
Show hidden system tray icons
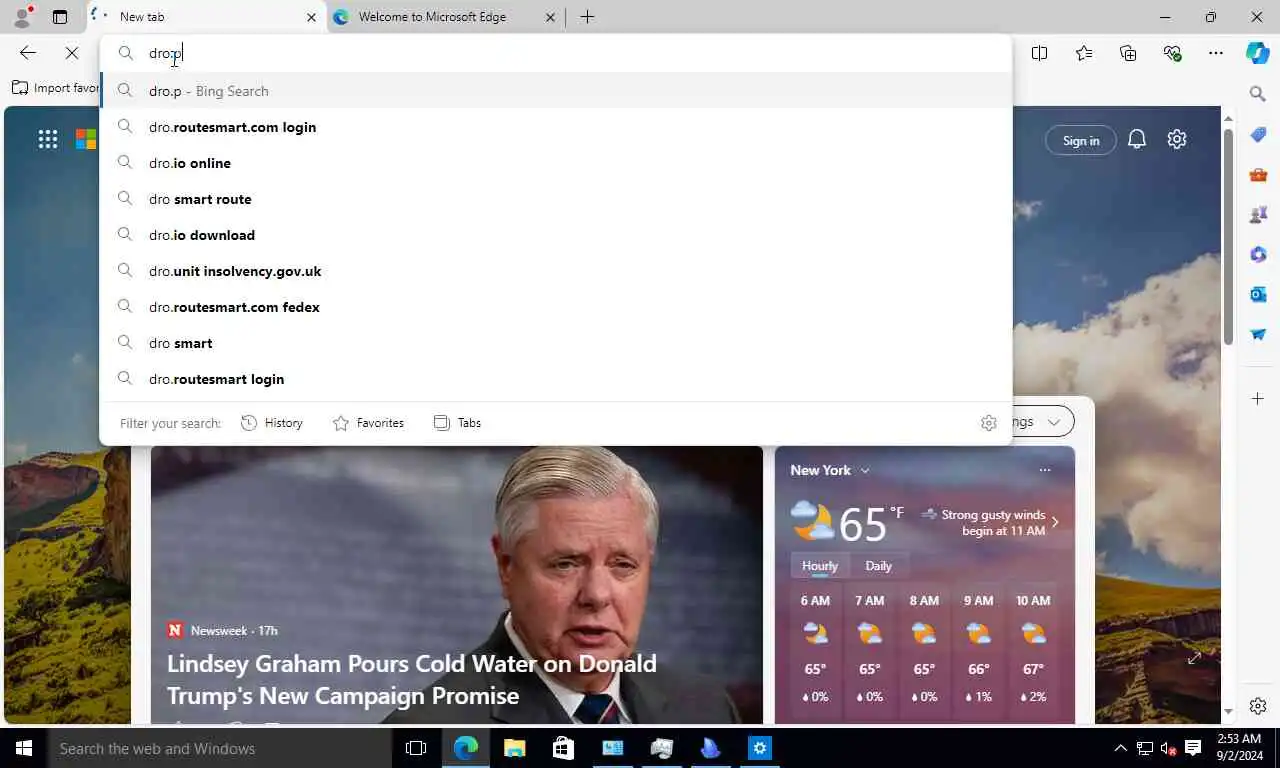point(1120,748)
